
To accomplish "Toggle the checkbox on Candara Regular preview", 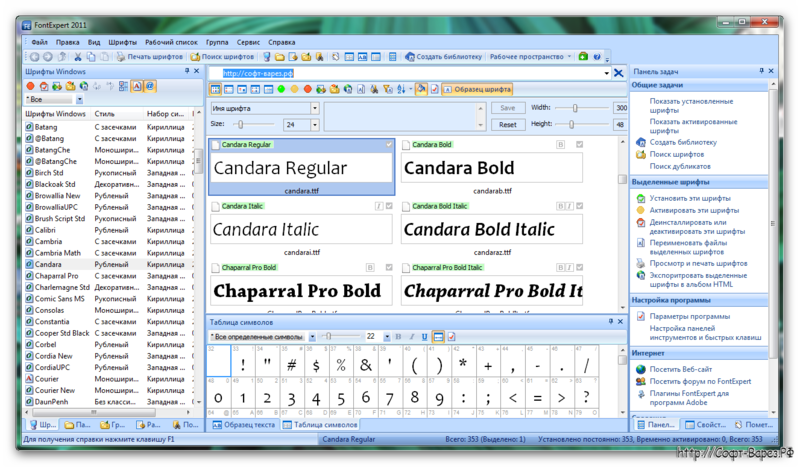I will click(389, 144).
